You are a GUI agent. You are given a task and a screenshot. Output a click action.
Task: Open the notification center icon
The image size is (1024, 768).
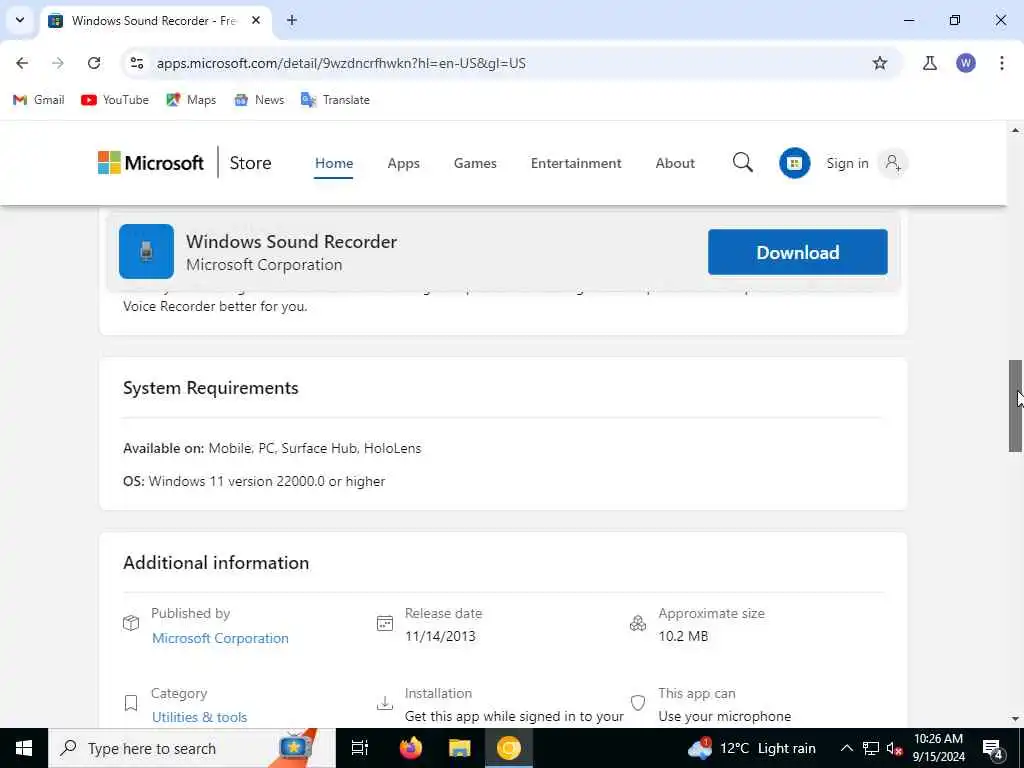[993, 748]
